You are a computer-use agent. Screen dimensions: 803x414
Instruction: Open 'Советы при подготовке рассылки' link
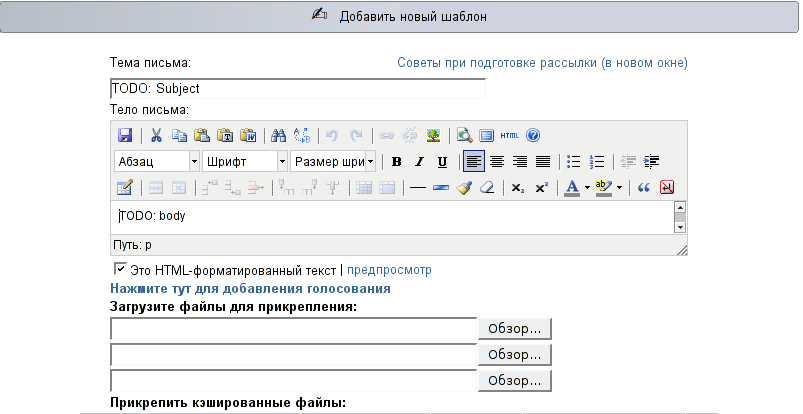coord(542,63)
